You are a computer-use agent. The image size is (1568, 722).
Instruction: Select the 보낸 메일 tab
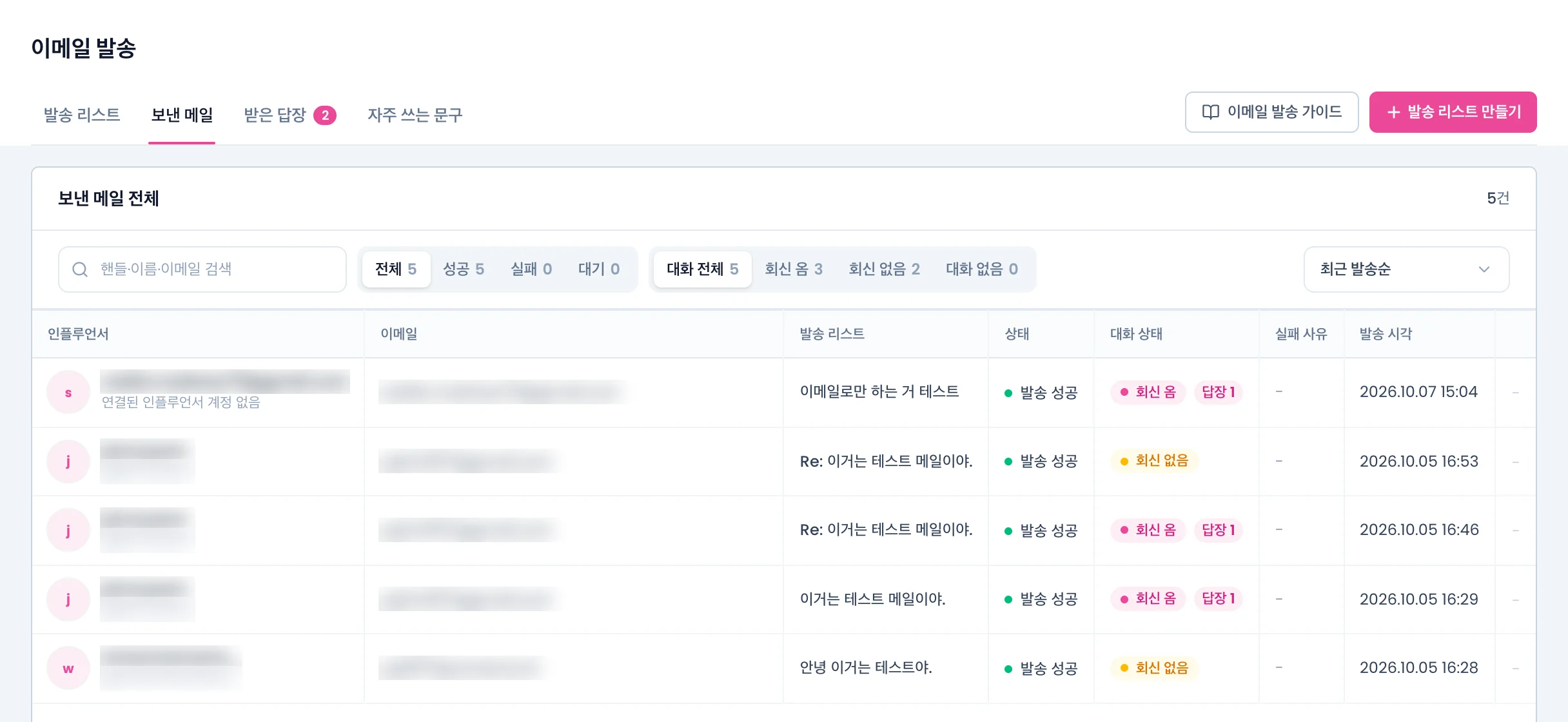(x=182, y=115)
